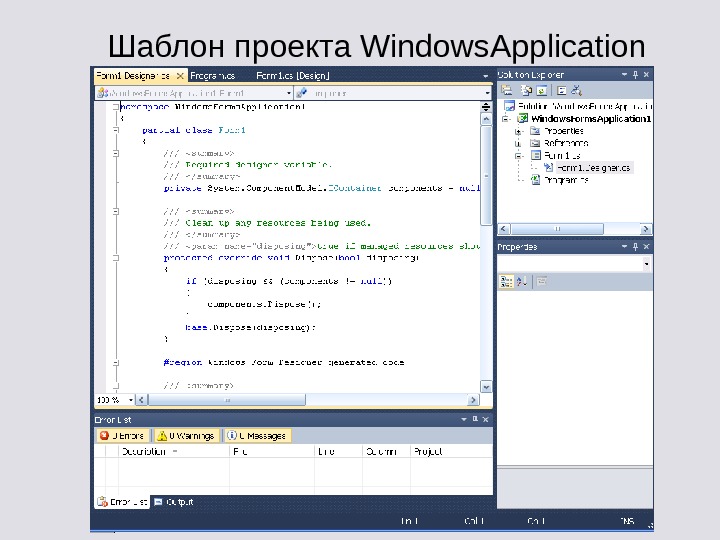This screenshot has height=540, width=720.
Task: Pin the Properties panel with auto-hide pushpin
Action: [x=636, y=247]
